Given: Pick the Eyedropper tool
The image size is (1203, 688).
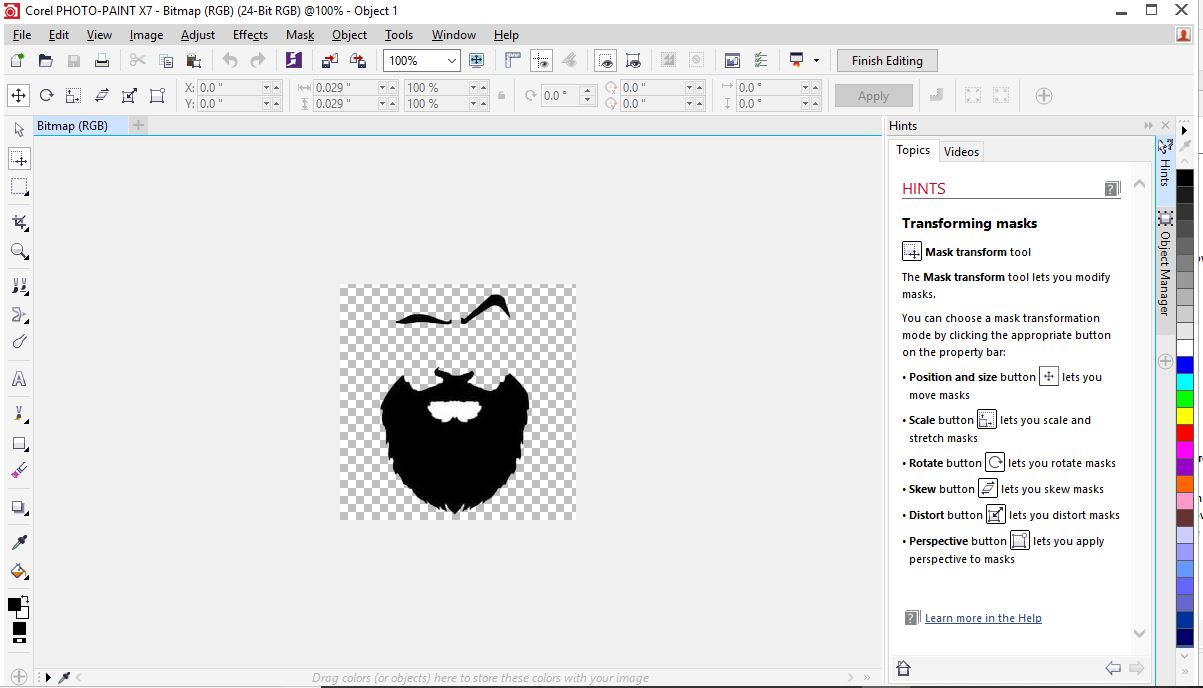Looking at the screenshot, I should [x=19, y=542].
